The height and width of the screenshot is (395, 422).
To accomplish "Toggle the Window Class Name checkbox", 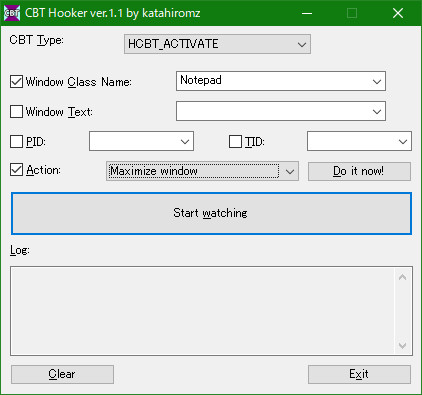I will pyautogui.click(x=16, y=82).
